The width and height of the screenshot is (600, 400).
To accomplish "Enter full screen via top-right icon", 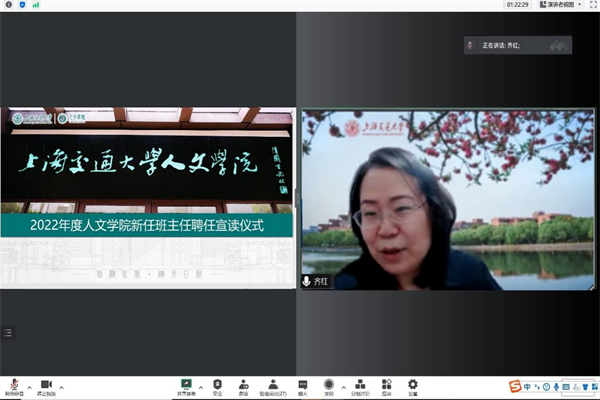I will [x=593, y=5].
